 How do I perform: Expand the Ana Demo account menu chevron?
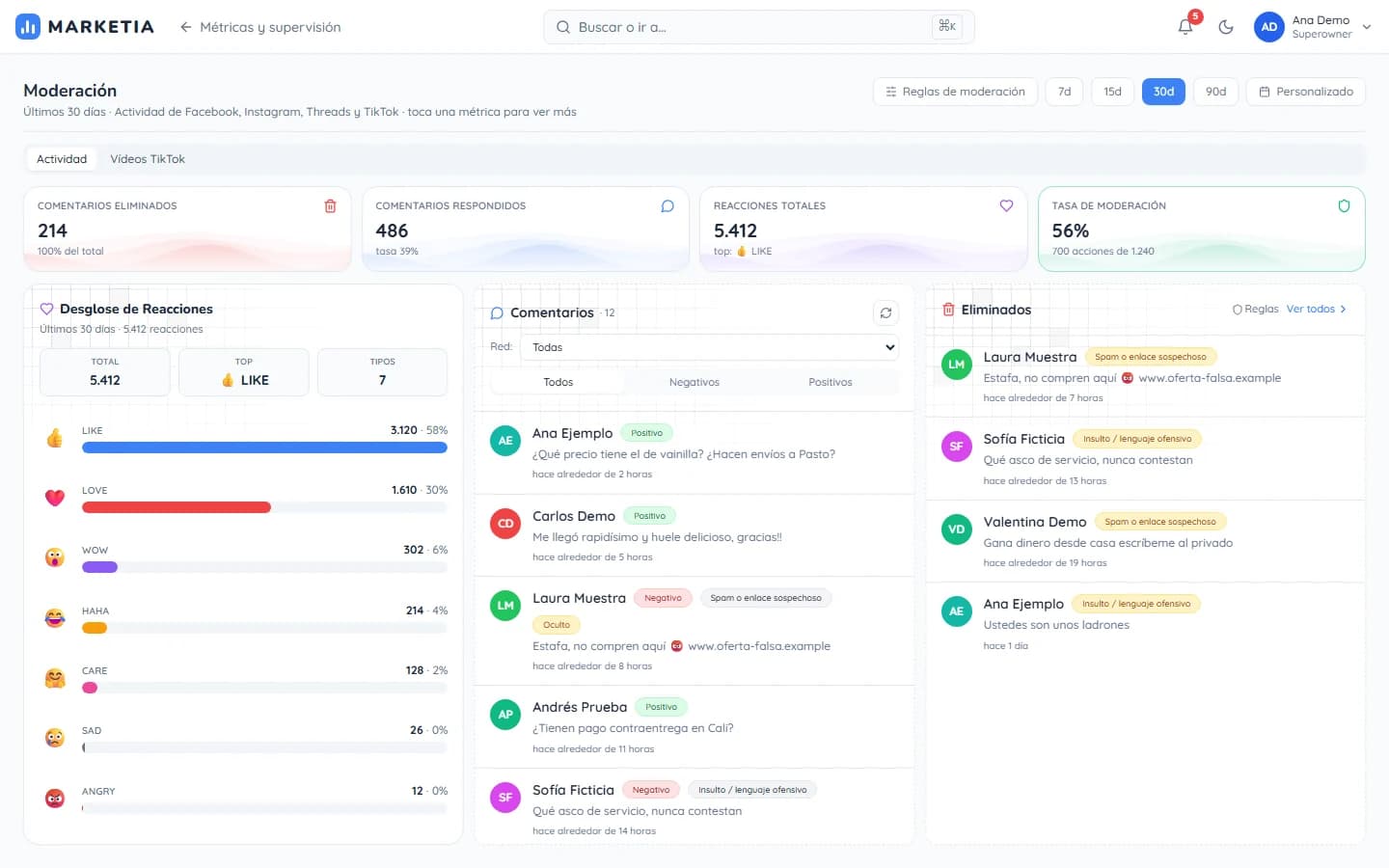[x=1367, y=27]
